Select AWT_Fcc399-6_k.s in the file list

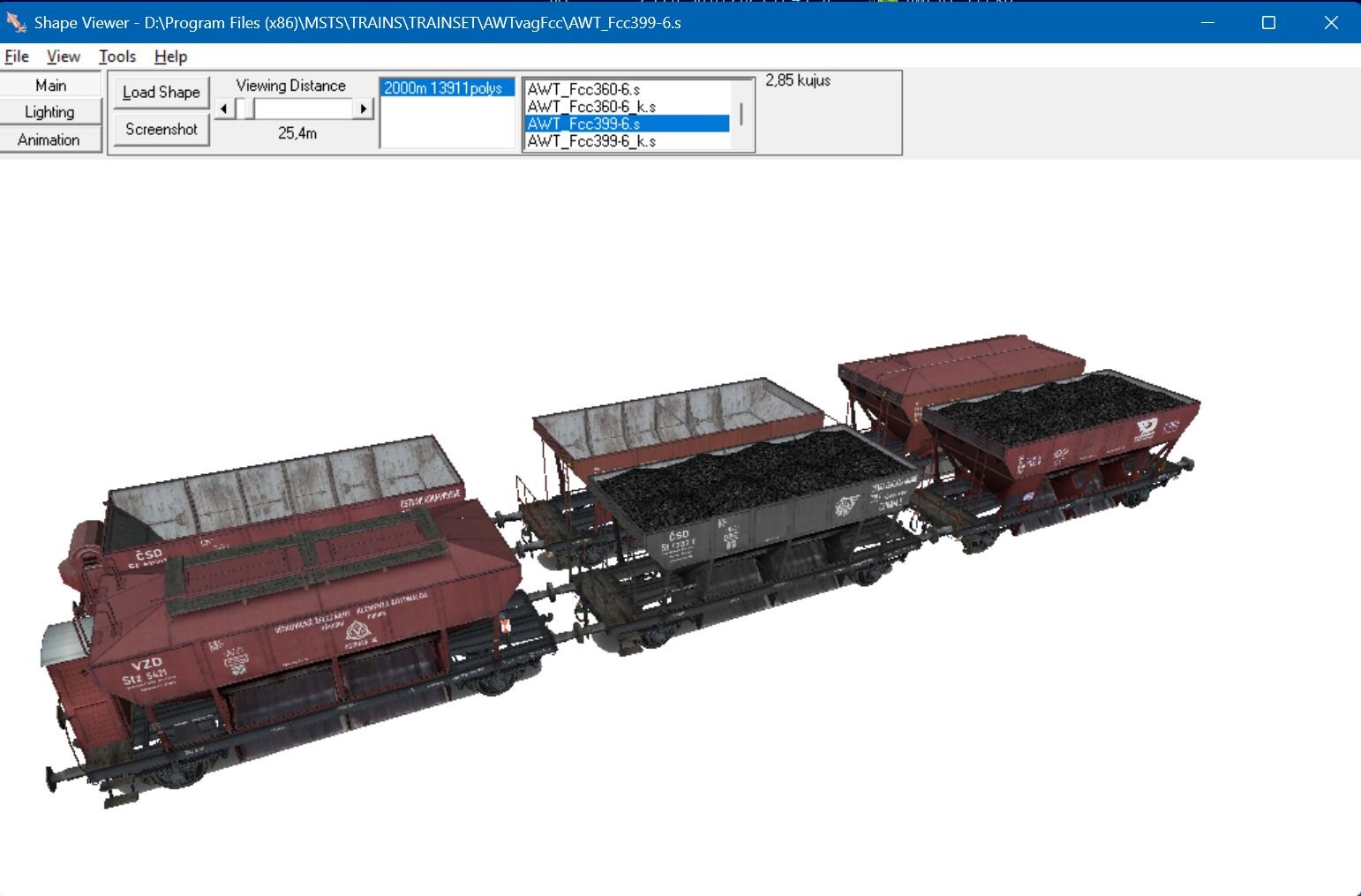591,141
